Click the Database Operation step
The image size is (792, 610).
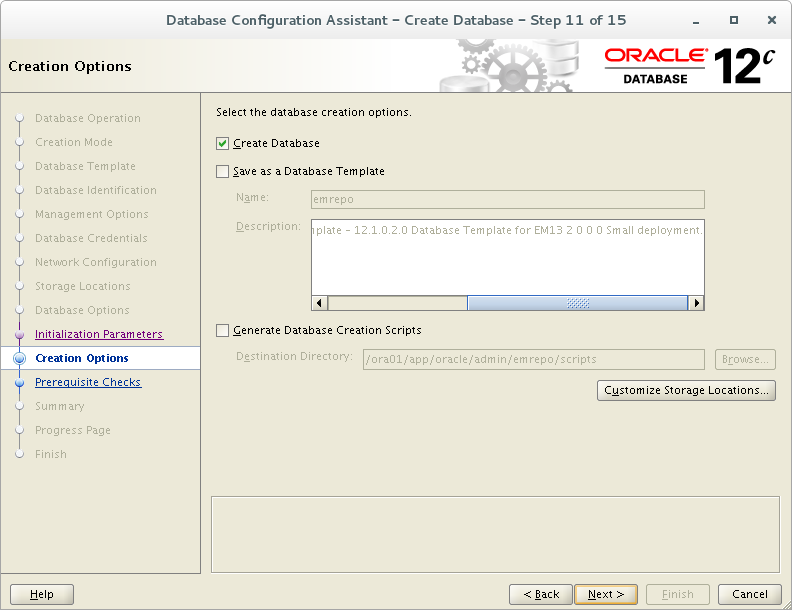click(88, 118)
